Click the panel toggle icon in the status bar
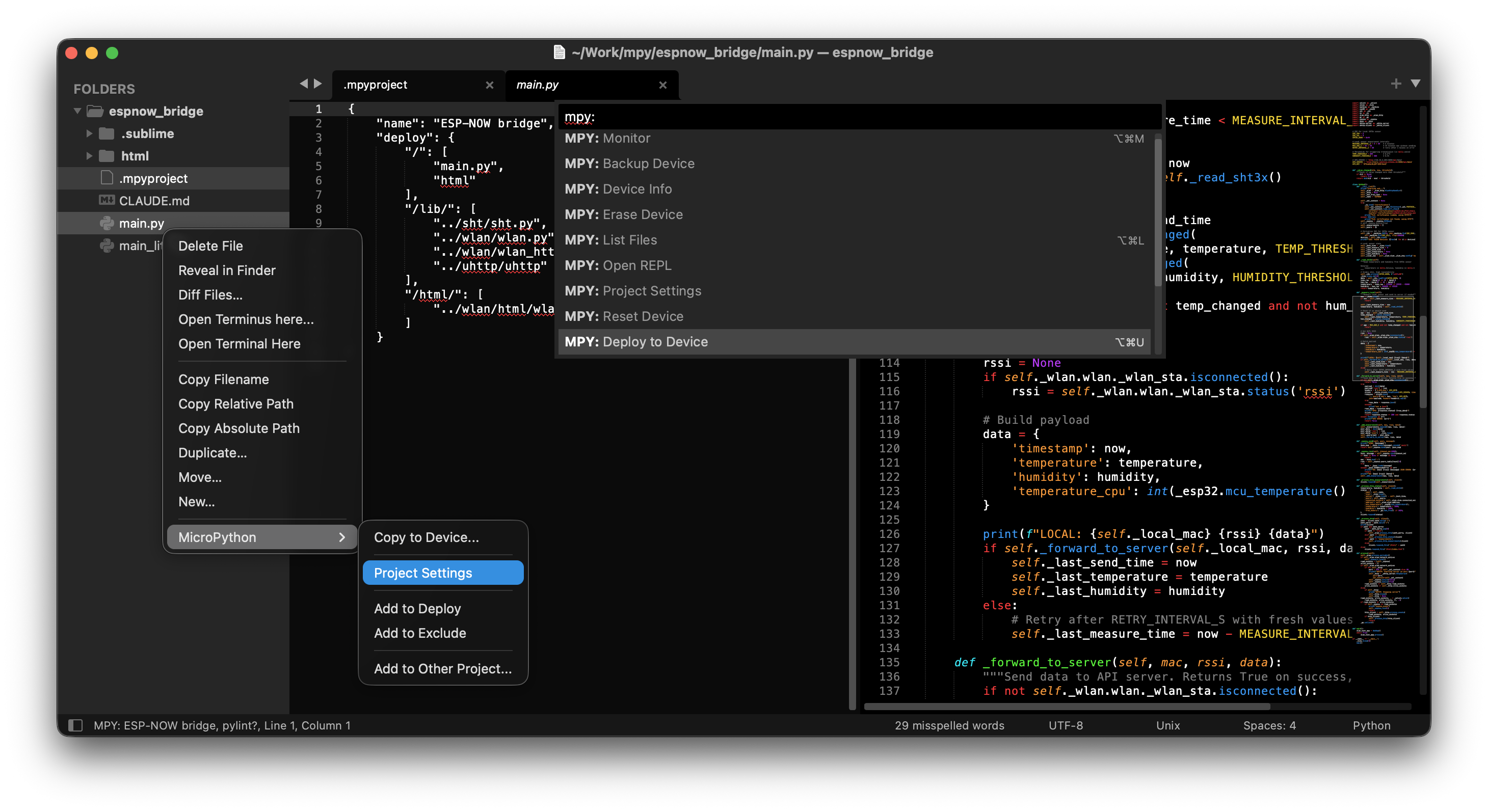The height and width of the screenshot is (812, 1488). pyautogui.click(x=75, y=725)
